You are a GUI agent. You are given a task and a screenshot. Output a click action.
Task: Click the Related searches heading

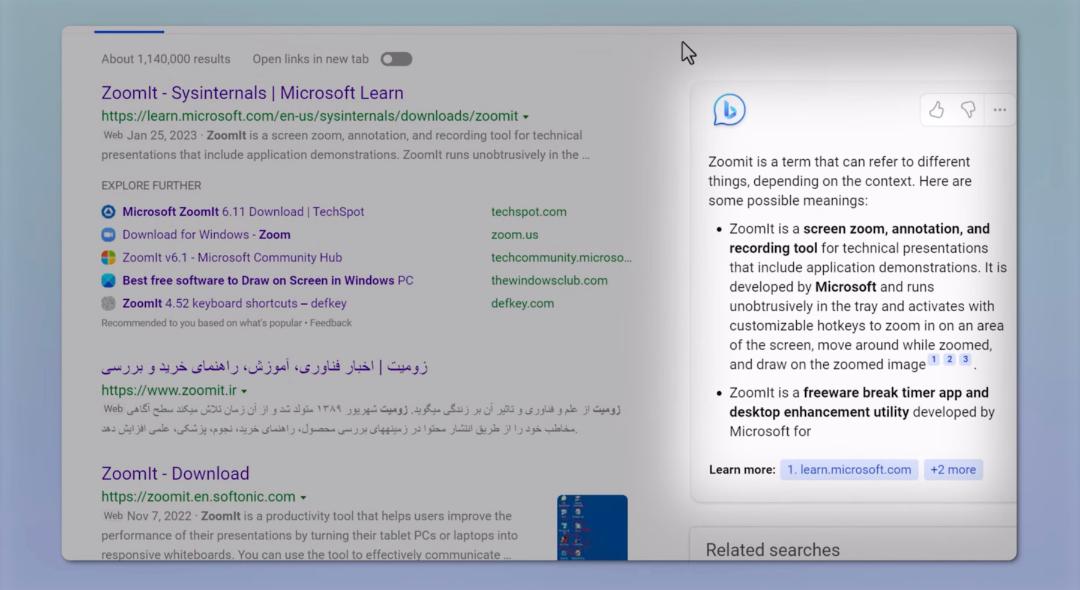[773, 549]
